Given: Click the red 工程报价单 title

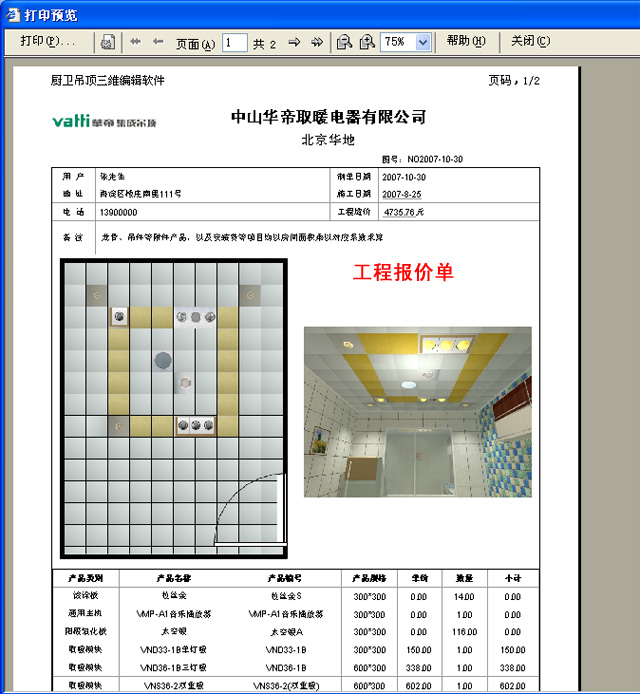Looking at the screenshot, I should 403,272.
